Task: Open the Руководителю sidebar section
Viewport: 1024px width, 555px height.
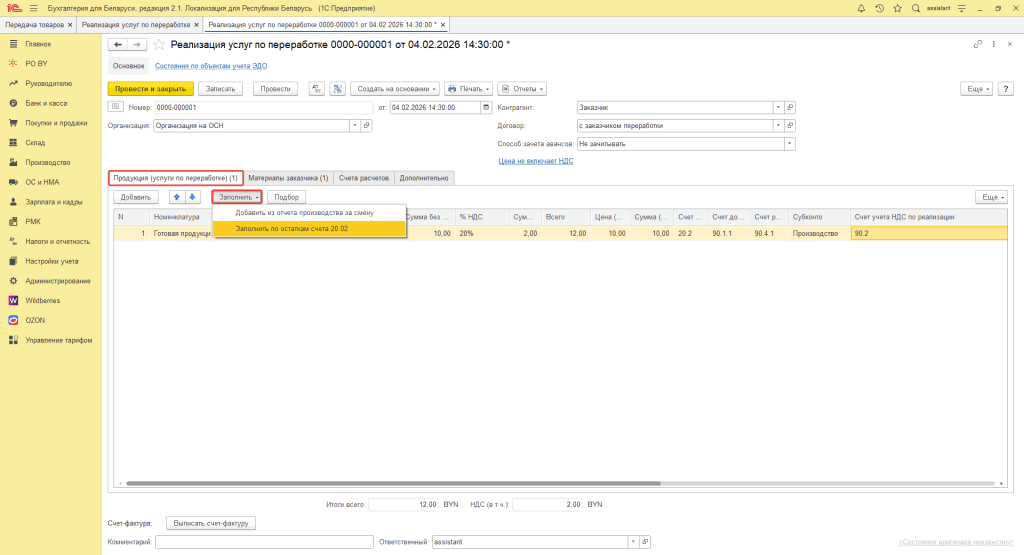Action: [48, 84]
